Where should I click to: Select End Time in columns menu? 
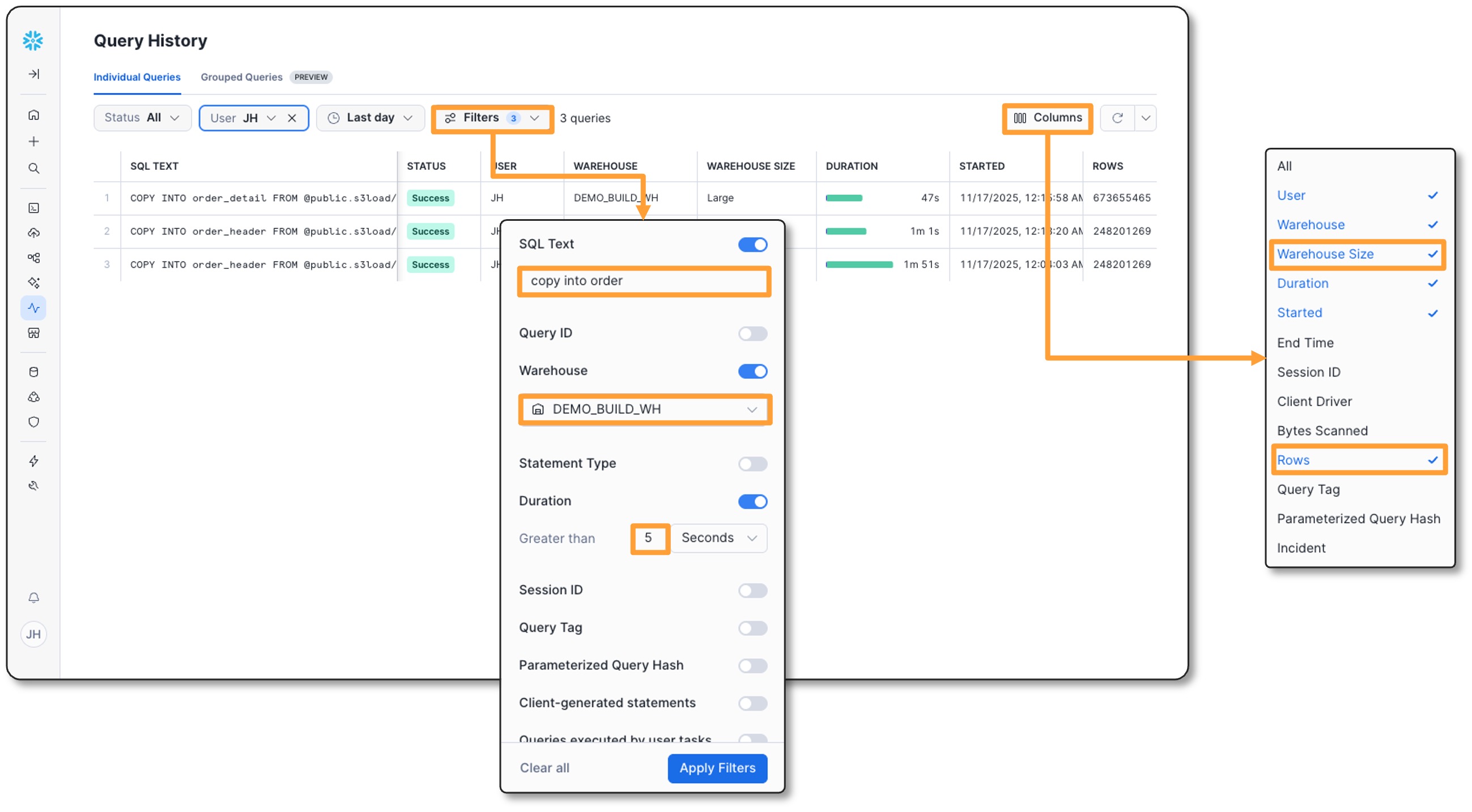click(1306, 343)
